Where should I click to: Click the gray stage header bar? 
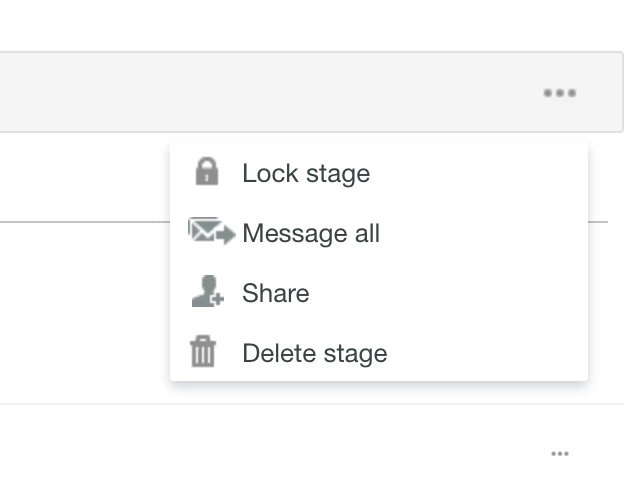(x=250, y=92)
